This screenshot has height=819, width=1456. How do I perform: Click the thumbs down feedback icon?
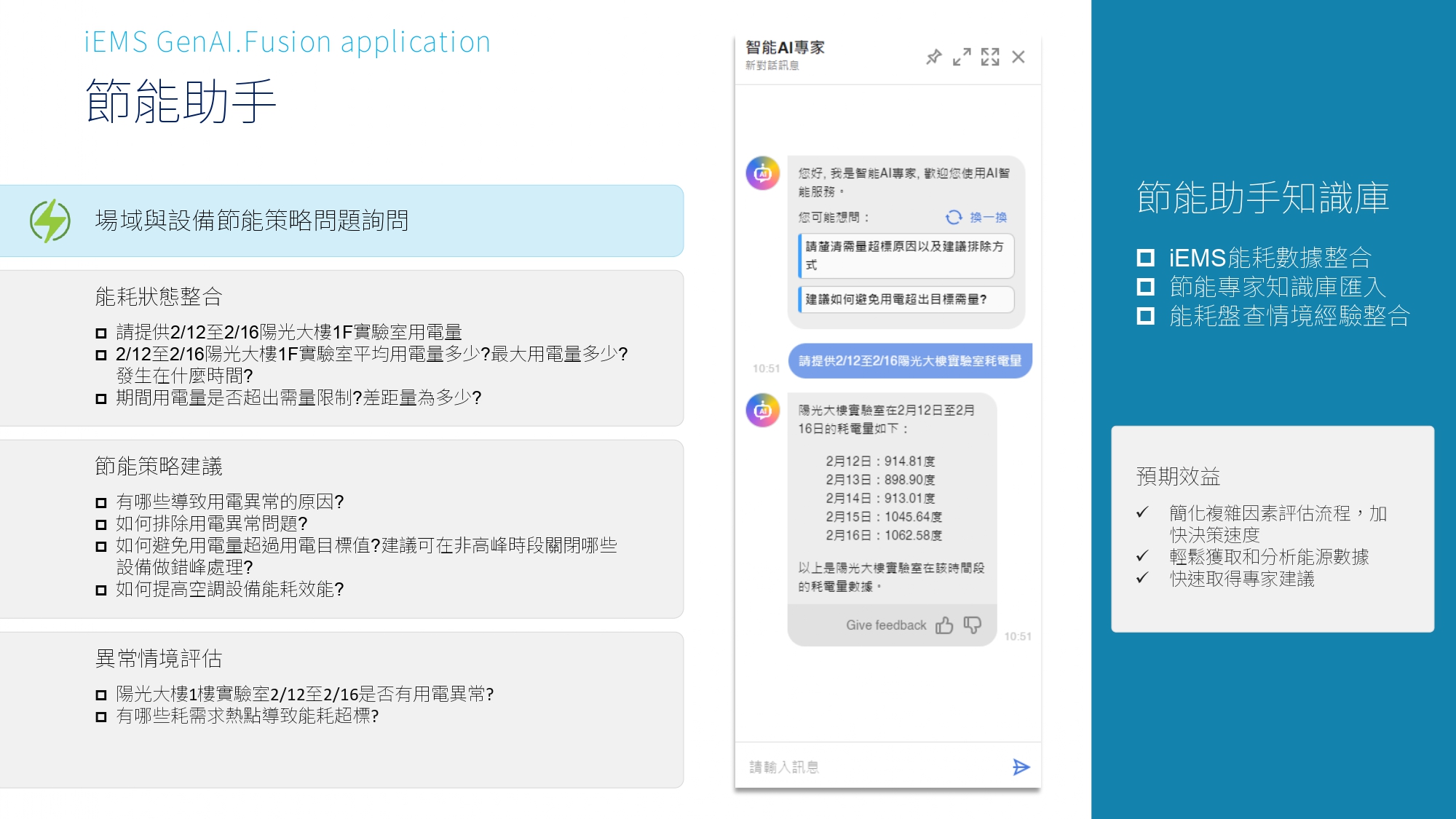[x=972, y=625]
